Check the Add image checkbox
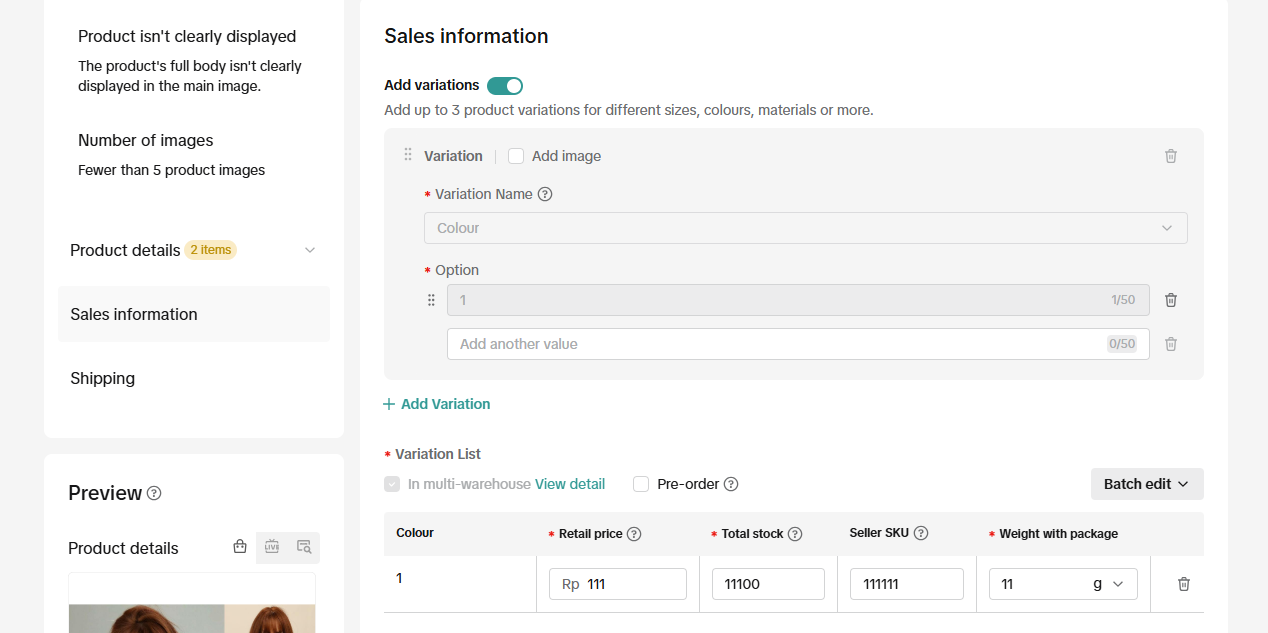Viewport: 1268px width, 633px height. coord(516,156)
